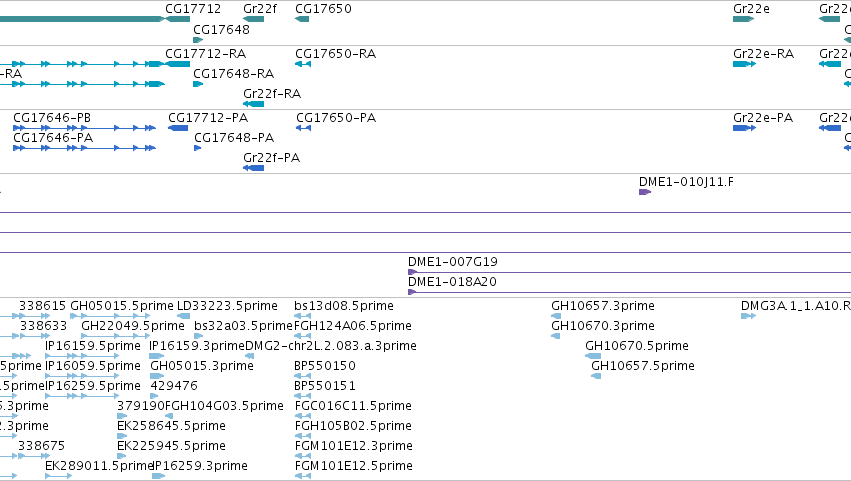The width and height of the screenshot is (851, 481).
Task: Click the IP16059.5prime EST label
Action: tap(93, 366)
